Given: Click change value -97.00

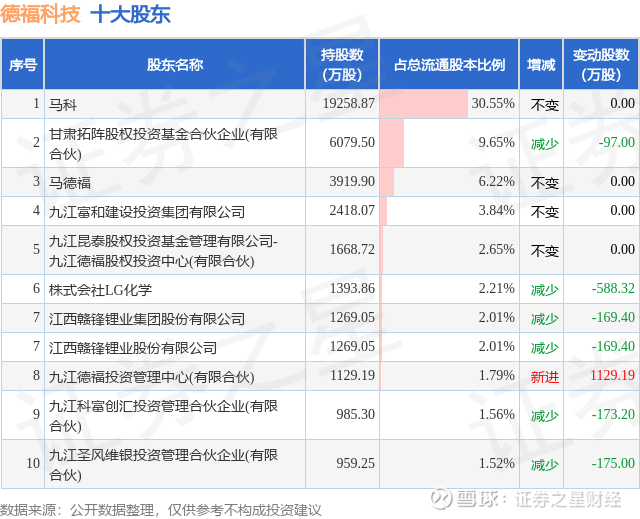Looking at the screenshot, I should coord(616,142).
